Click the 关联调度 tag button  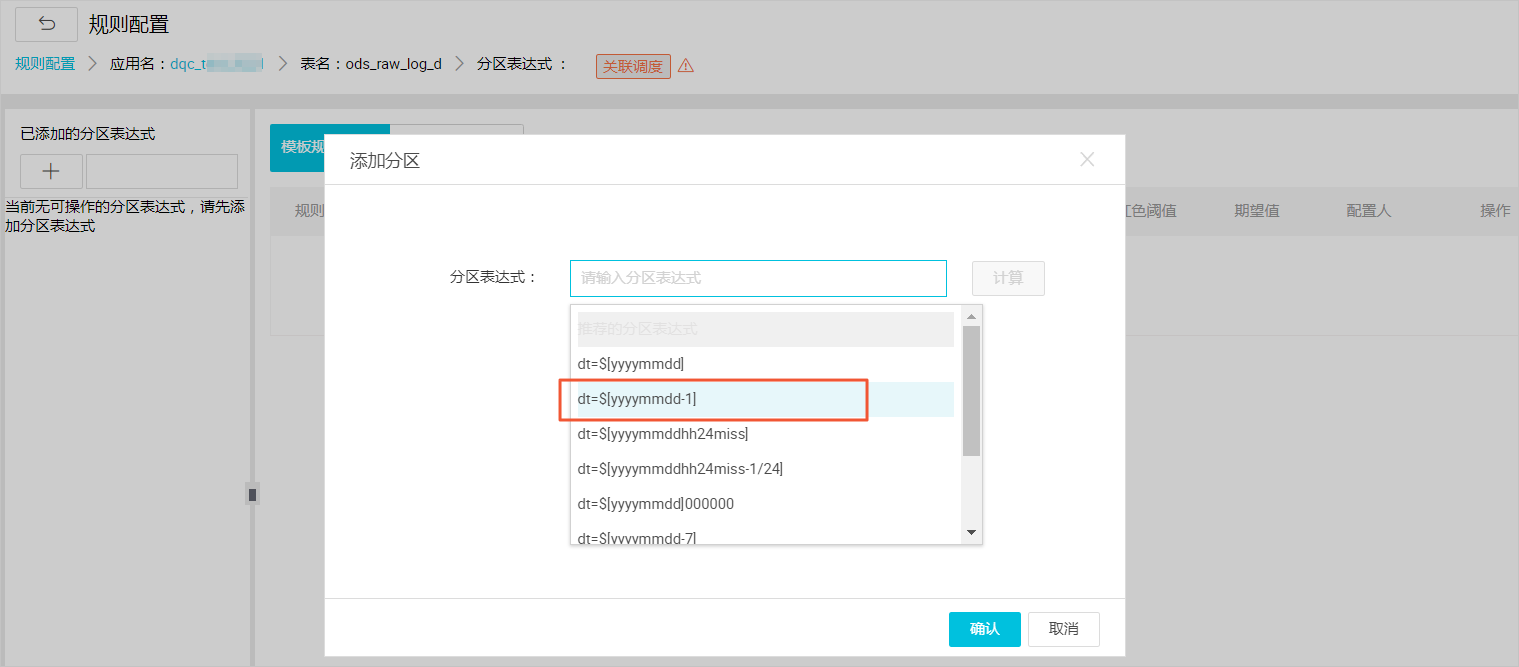pyautogui.click(x=633, y=66)
